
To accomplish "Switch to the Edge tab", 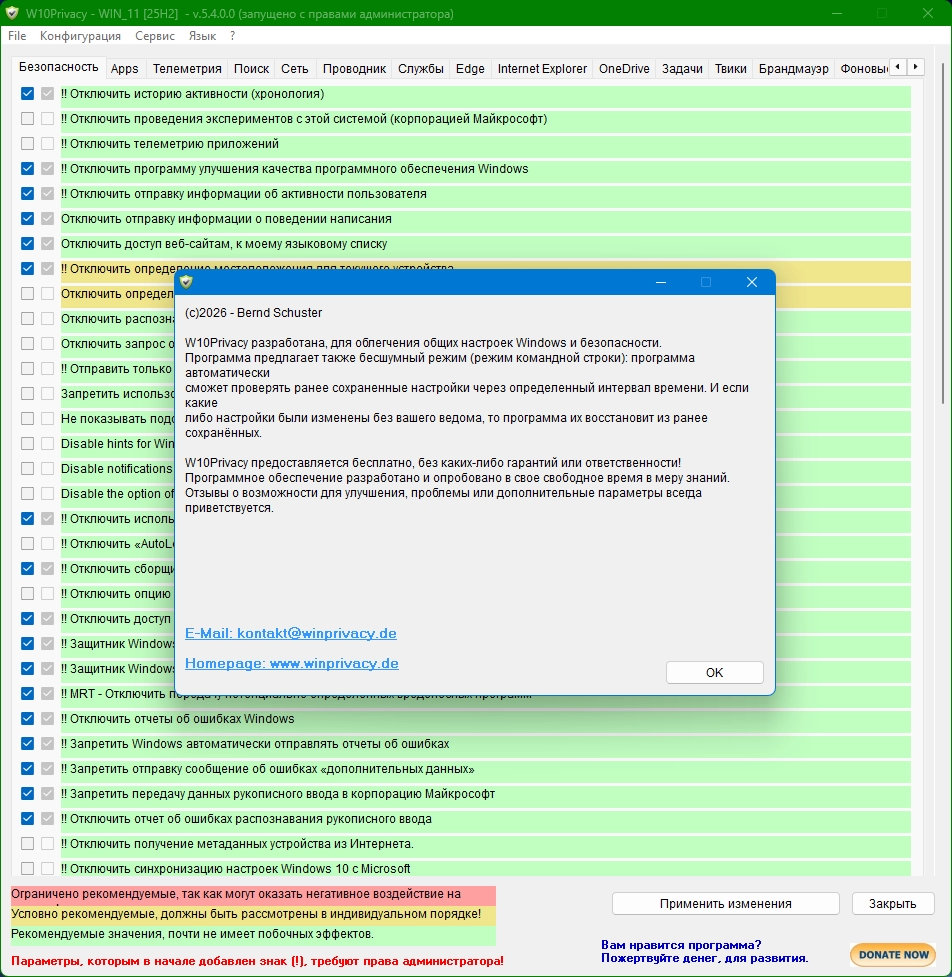I will click(470, 69).
